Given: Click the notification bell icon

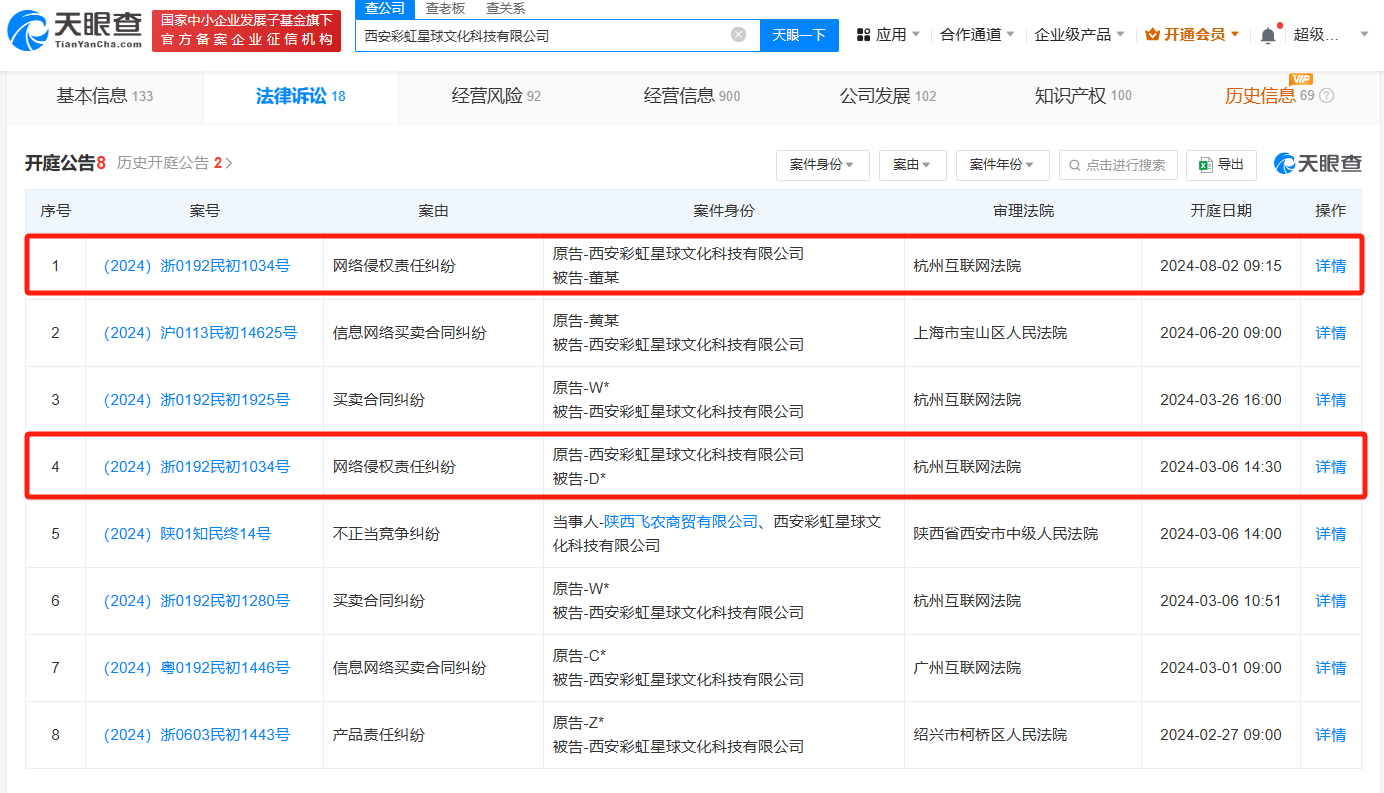Looking at the screenshot, I should point(1268,32).
